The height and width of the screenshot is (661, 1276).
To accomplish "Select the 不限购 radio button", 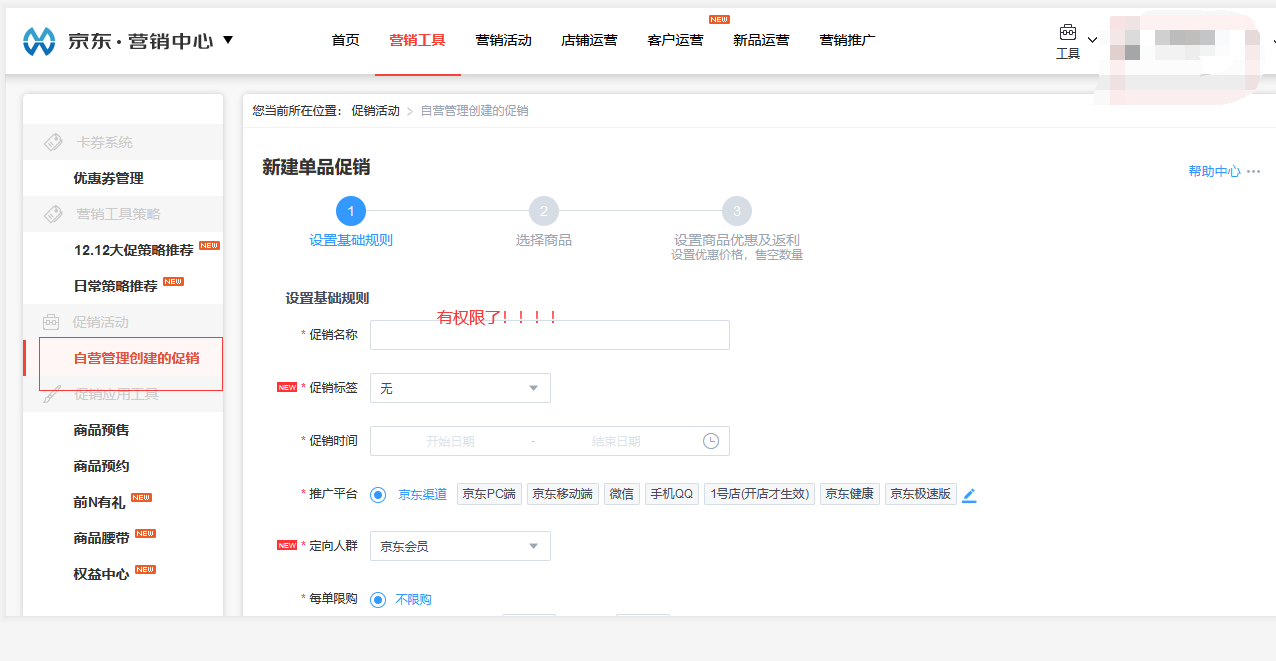I will [378, 600].
